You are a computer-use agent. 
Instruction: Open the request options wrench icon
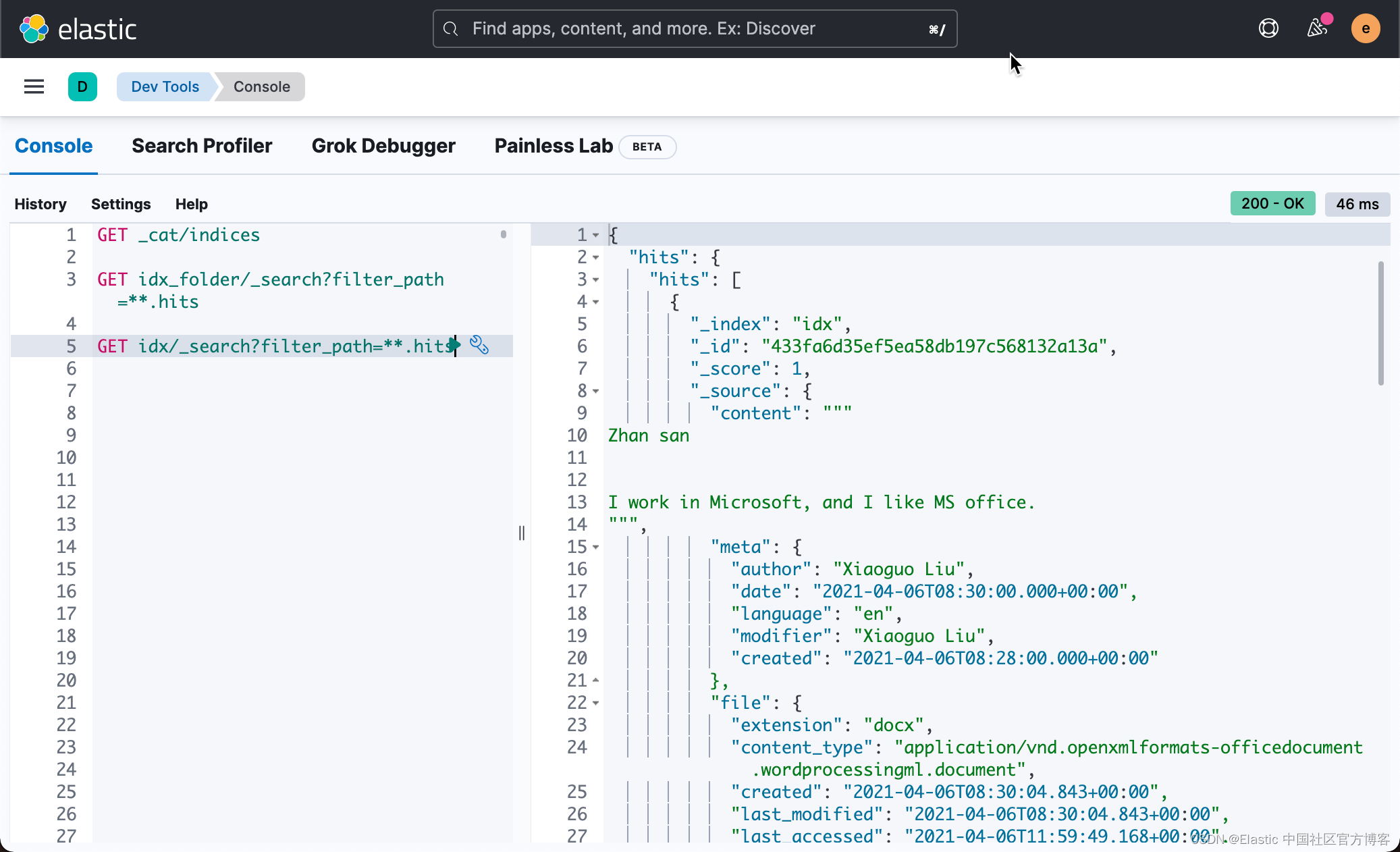[479, 346]
